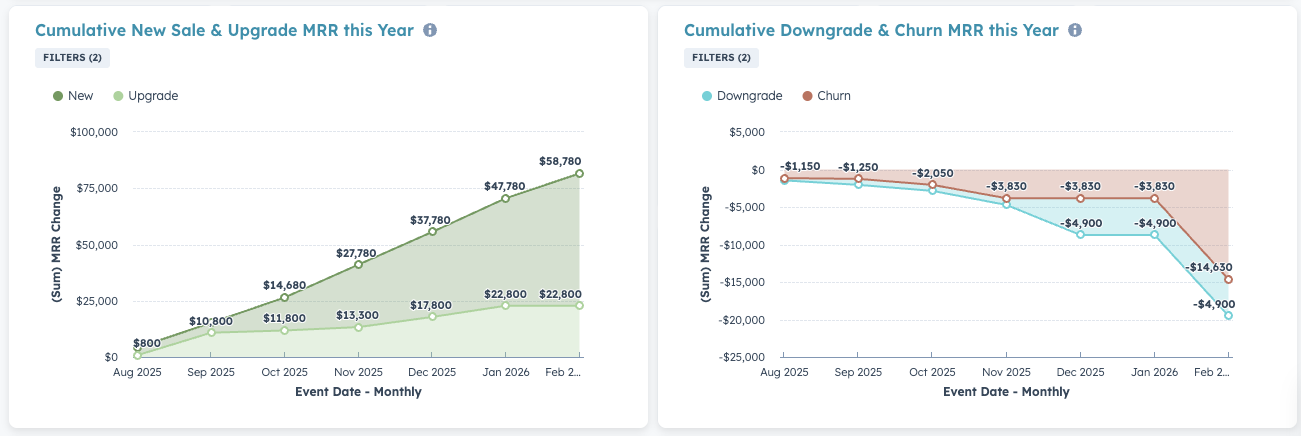This screenshot has width=1301, height=436.
Task: Click the Downgrade point for Dec 2025
Action: 1080,234
